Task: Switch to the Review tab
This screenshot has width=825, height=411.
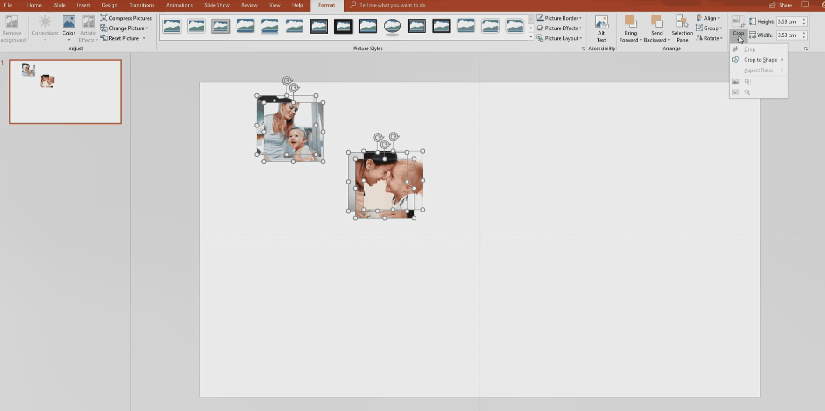Action: (x=249, y=5)
